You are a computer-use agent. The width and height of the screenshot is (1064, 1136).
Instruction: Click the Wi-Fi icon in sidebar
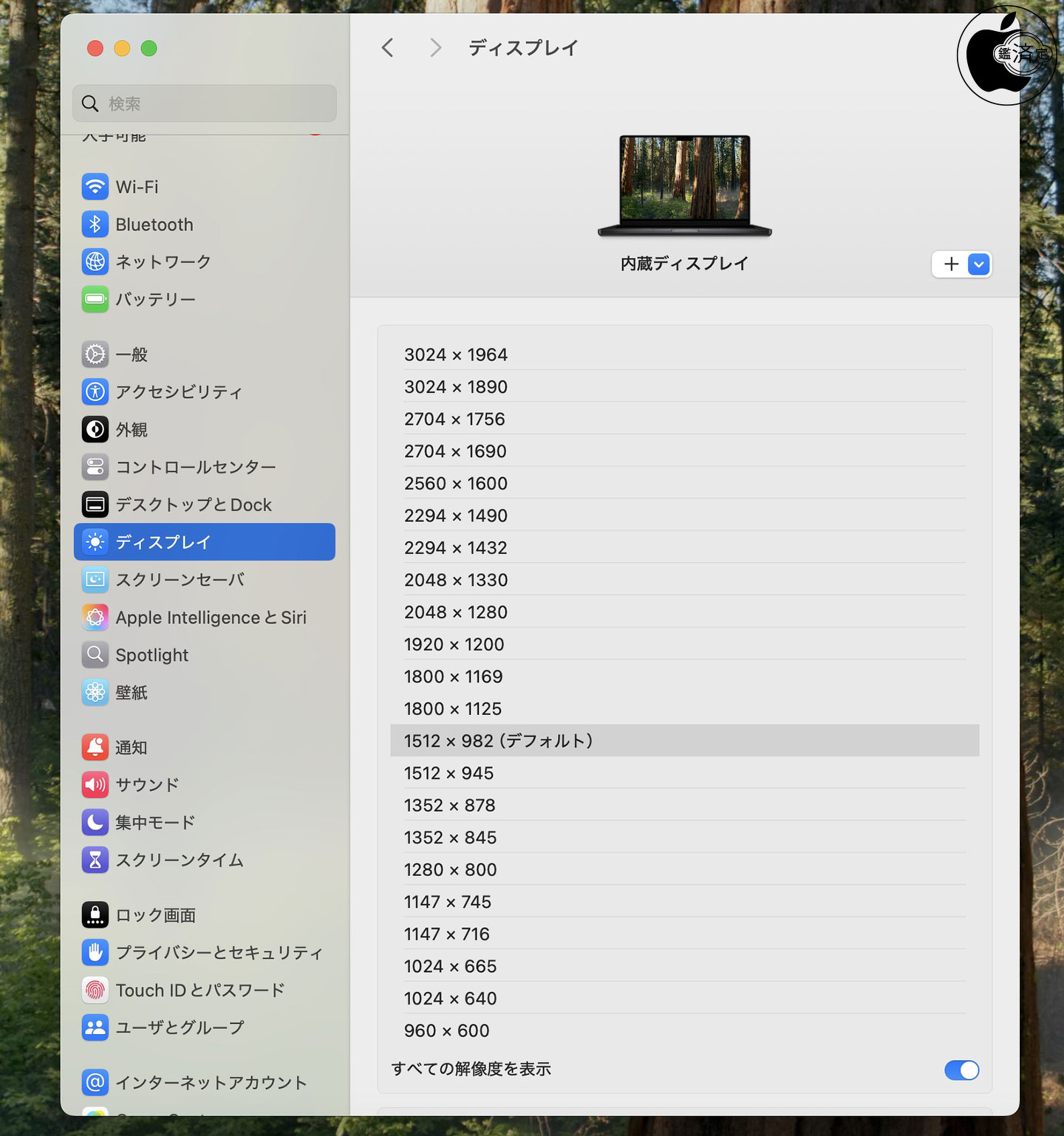pyautogui.click(x=95, y=187)
